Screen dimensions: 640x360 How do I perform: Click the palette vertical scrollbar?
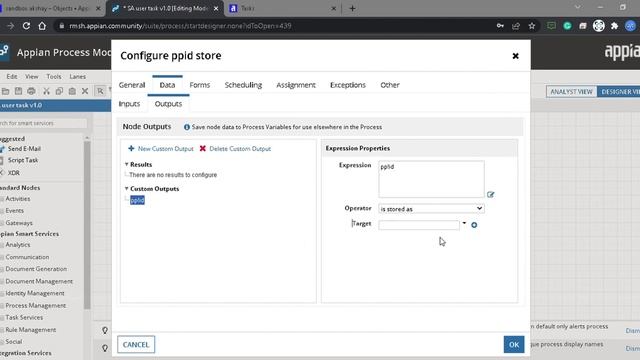[x=87, y=224]
